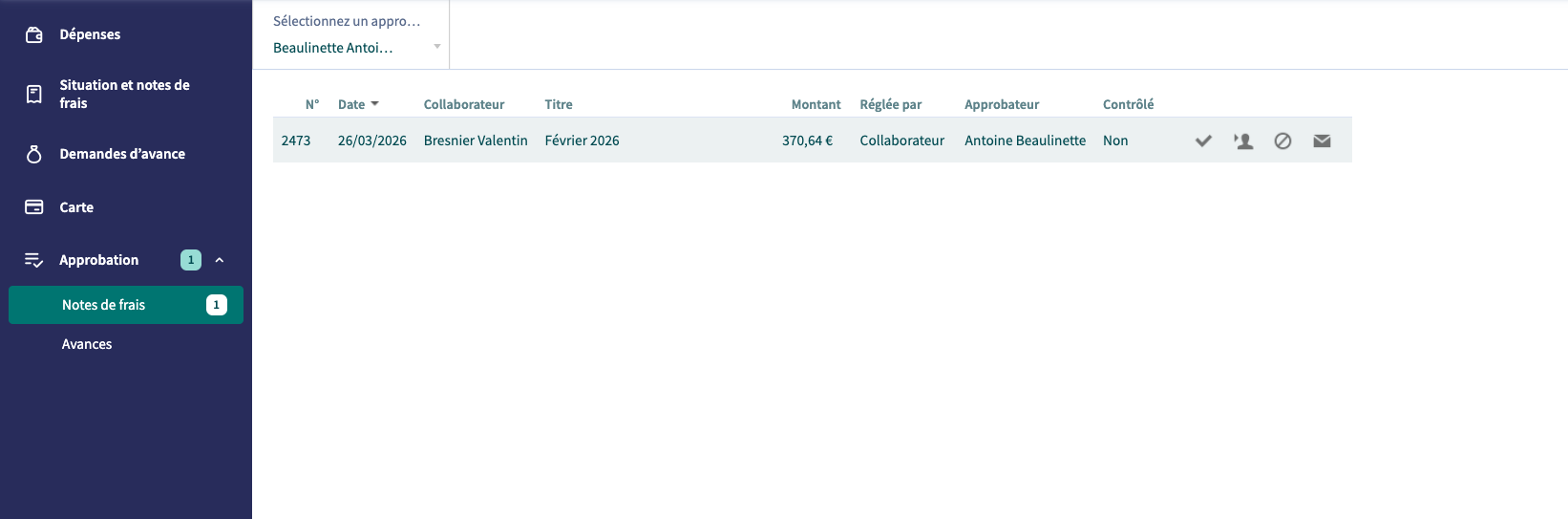Approve expense report 2473 with checkmark icon
1568x519 pixels.
point(1203,141)
